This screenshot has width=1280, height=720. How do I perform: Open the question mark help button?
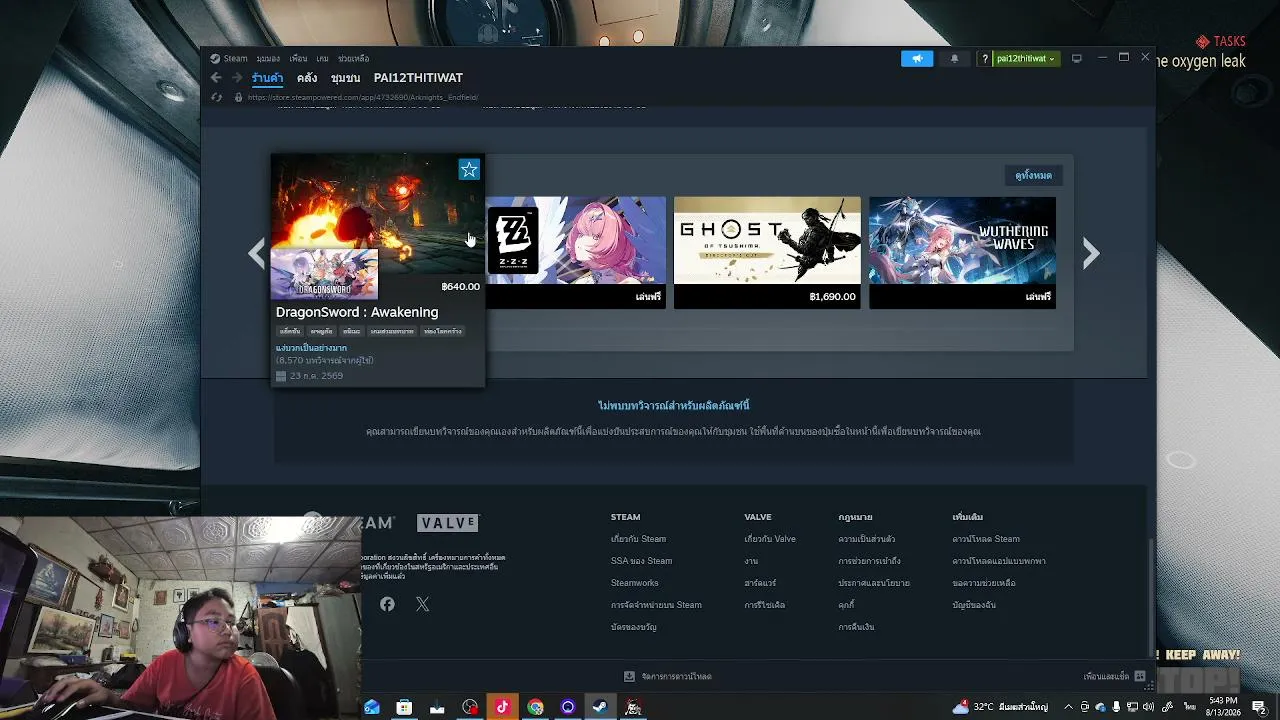coord(985,58)
